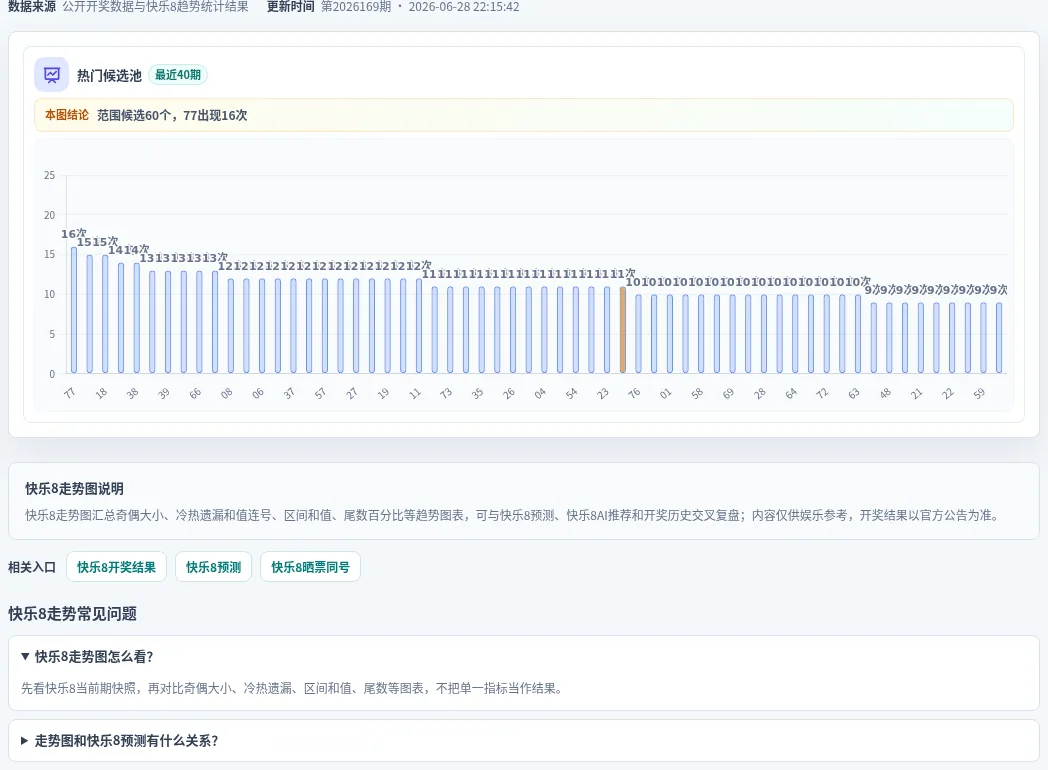Viewport: 1048px width, 770px height.
Task: Click x-axis label 58
Action: click(697, 393)
